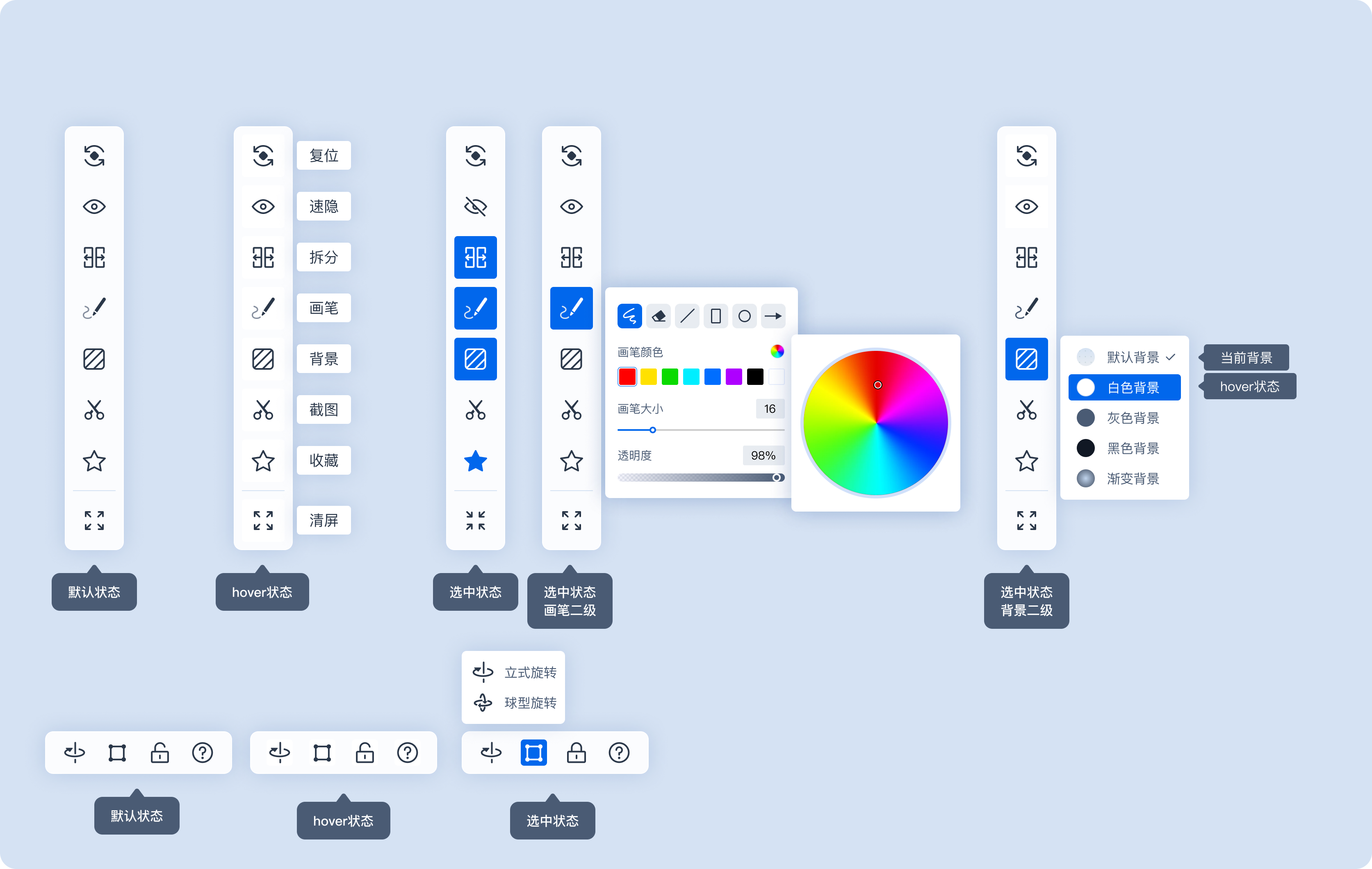Screen dimensions: 1372x869
Task: Click the brush size value field 16
Action: [x=769, y=409]
